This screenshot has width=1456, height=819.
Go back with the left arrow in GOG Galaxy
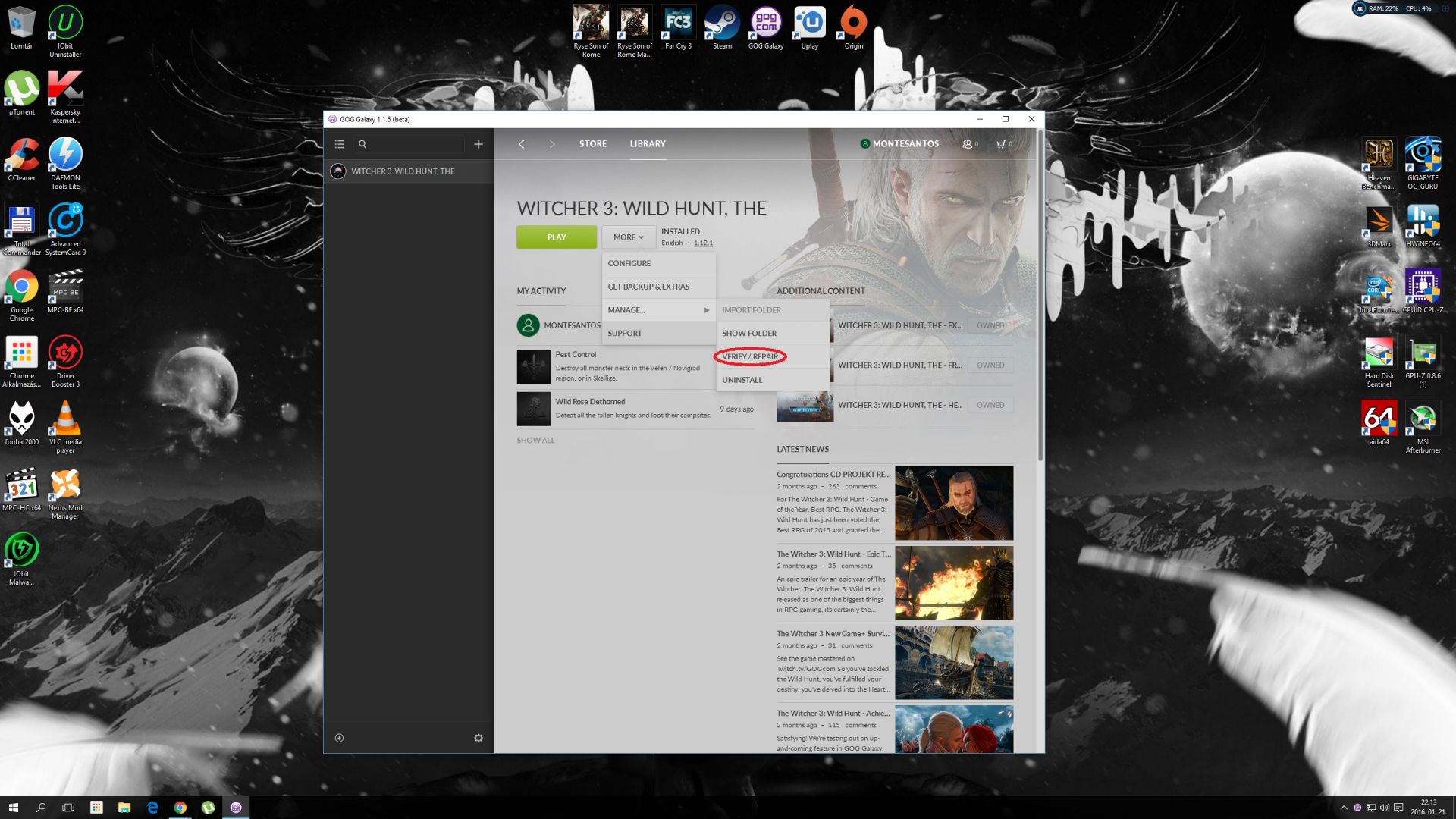click(521, 144)
